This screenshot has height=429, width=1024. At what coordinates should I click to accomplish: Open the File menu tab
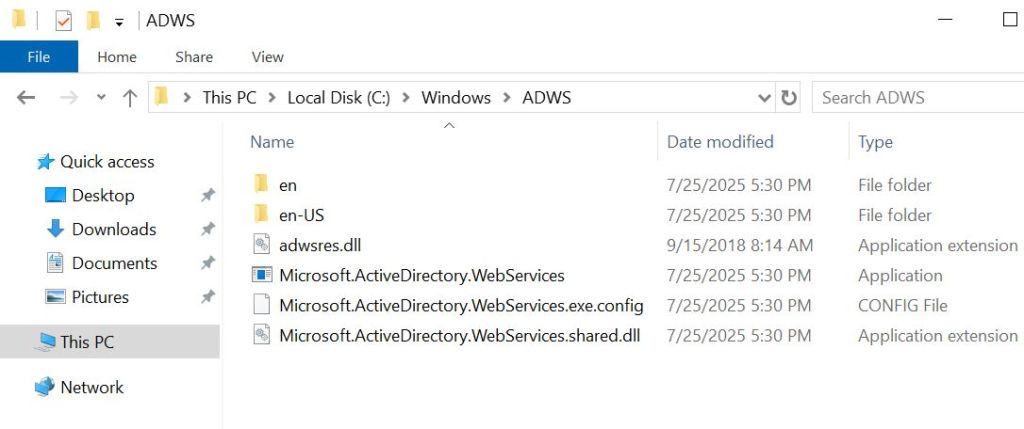pos(38,57)
